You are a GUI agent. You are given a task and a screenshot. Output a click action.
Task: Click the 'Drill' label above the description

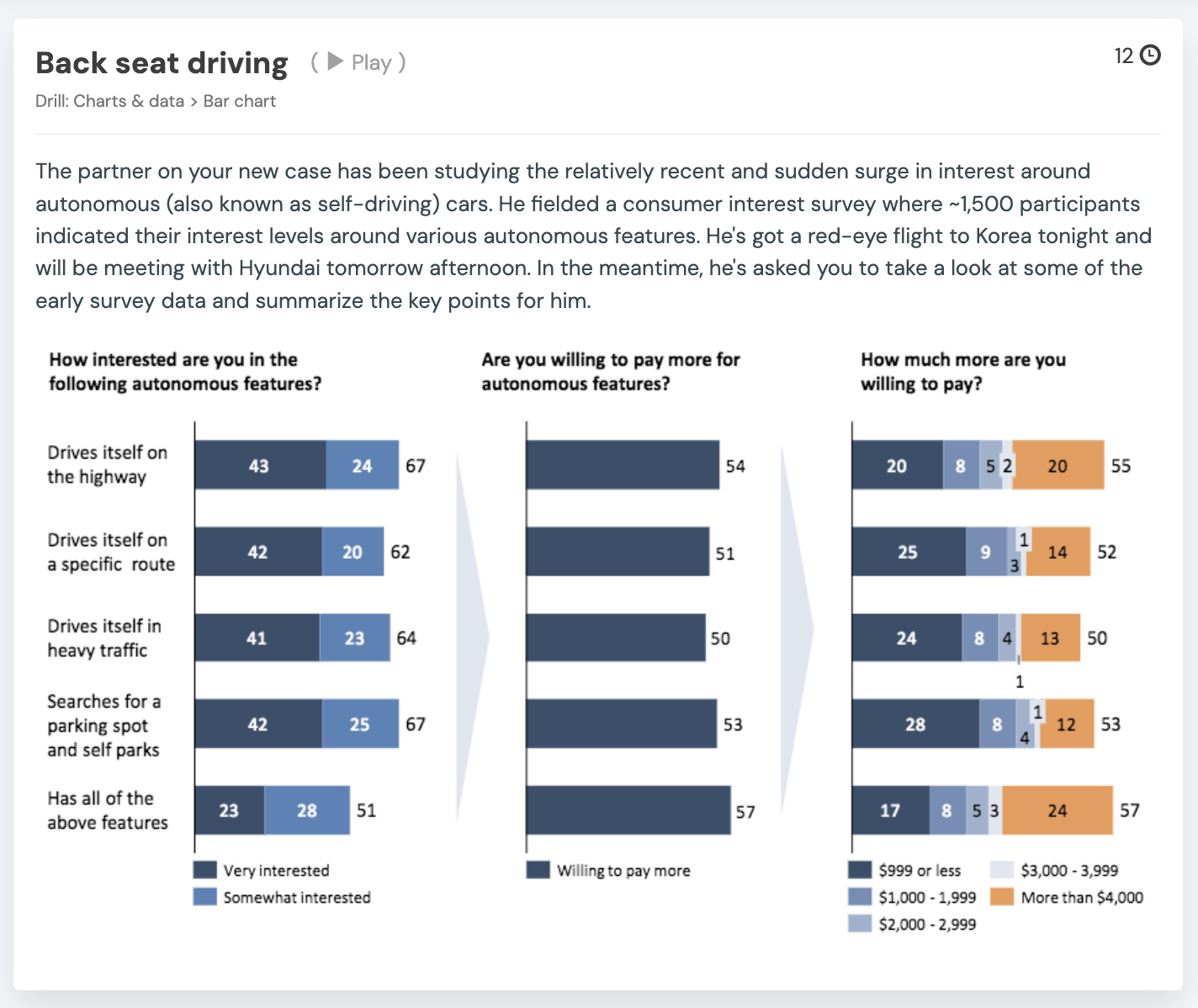47,101
